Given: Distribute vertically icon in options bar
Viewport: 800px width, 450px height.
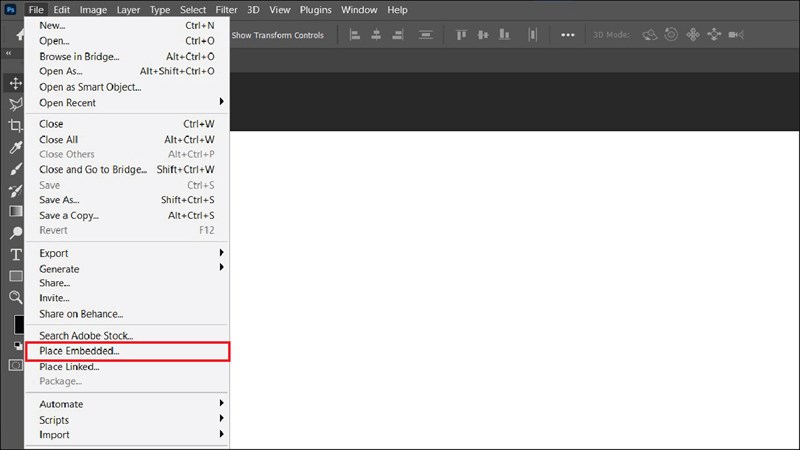Looking at the screenshot, I should coord(426,35).
